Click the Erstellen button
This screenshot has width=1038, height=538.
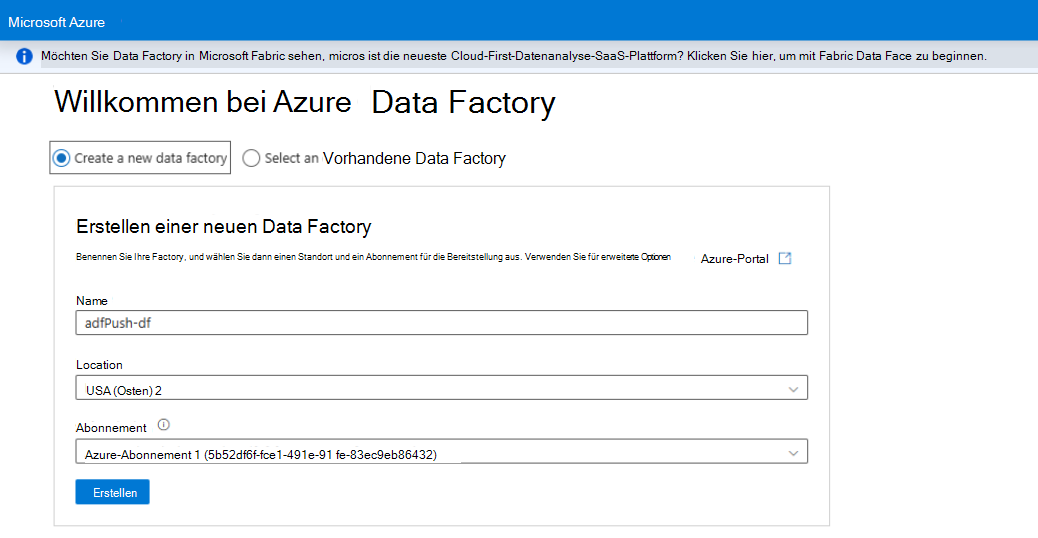[113, 492]
